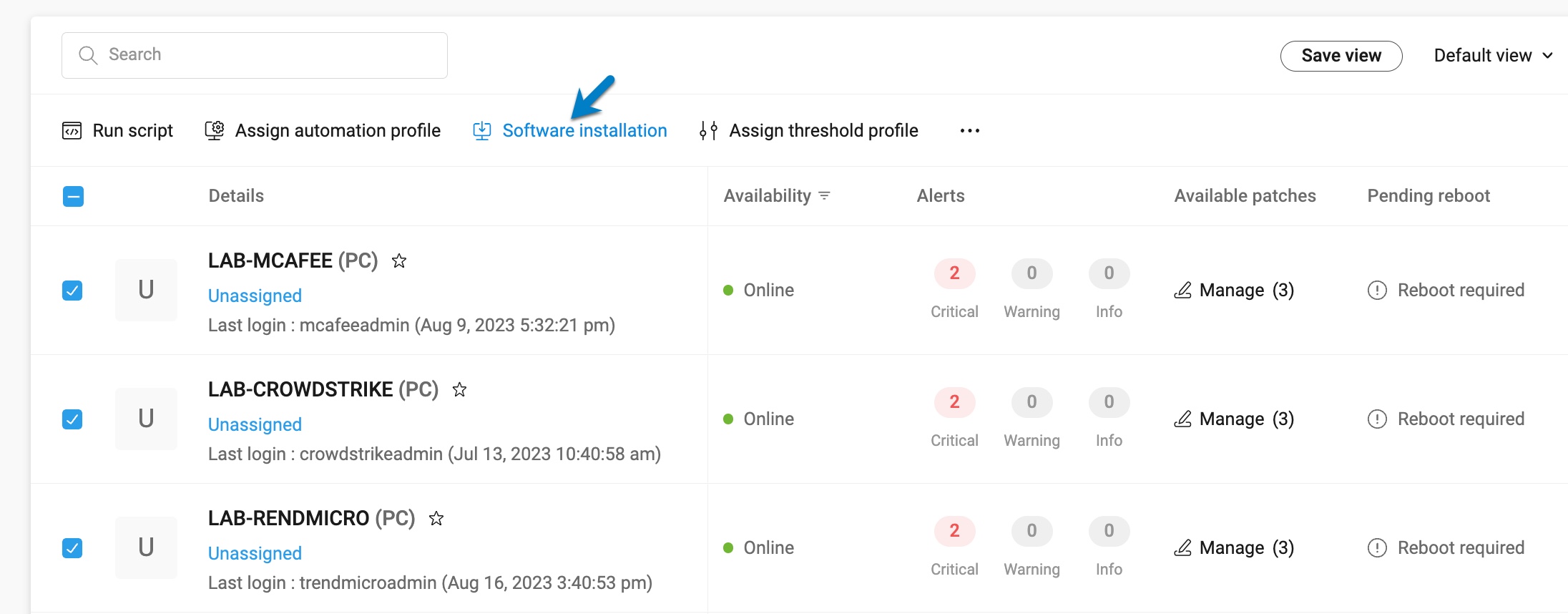Click the Availability filter icon
1568x614 pixels.
(x=824, y=195)
